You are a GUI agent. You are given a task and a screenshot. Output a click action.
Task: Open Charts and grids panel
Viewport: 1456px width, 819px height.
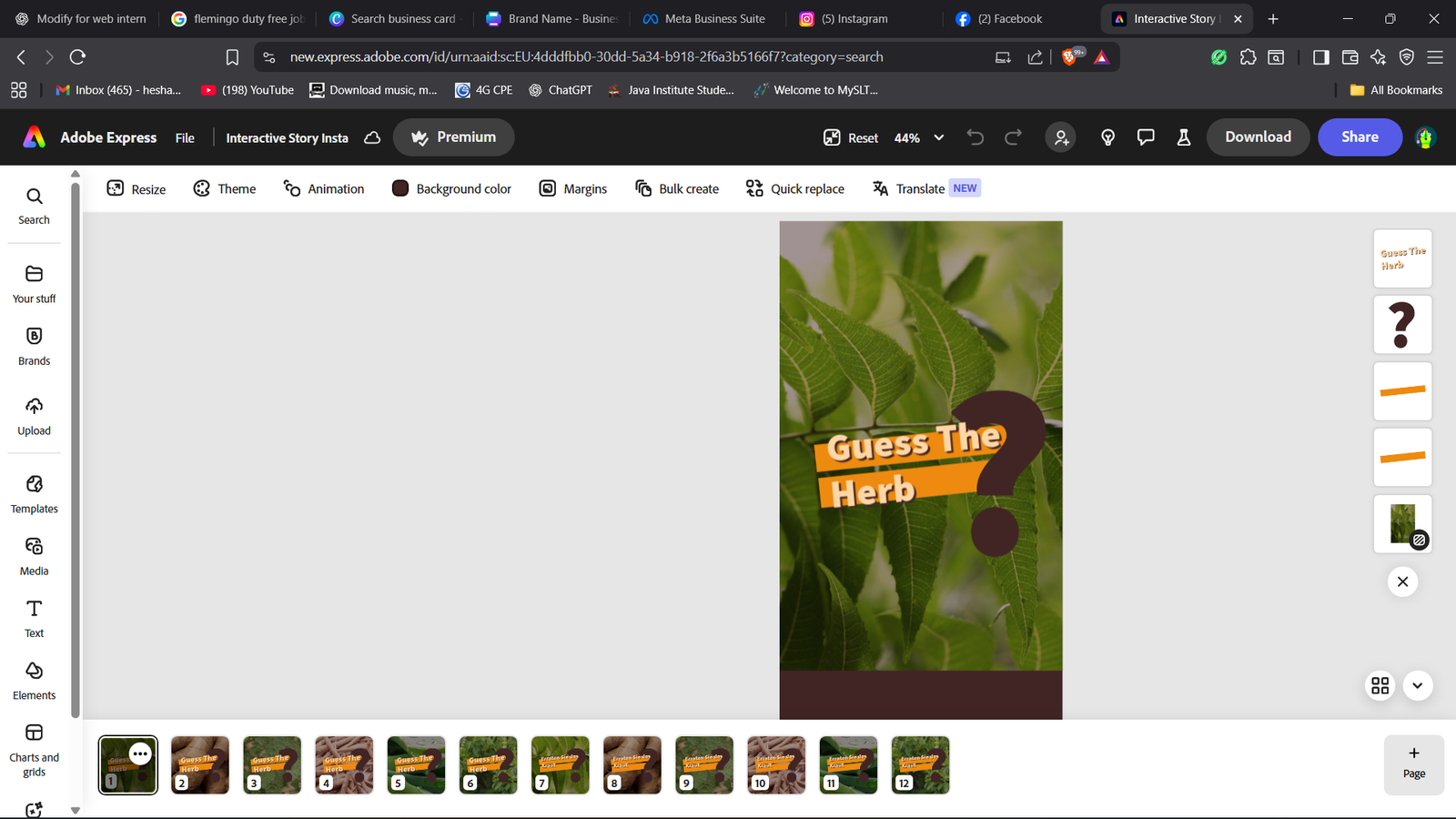(x=34, y=746)
